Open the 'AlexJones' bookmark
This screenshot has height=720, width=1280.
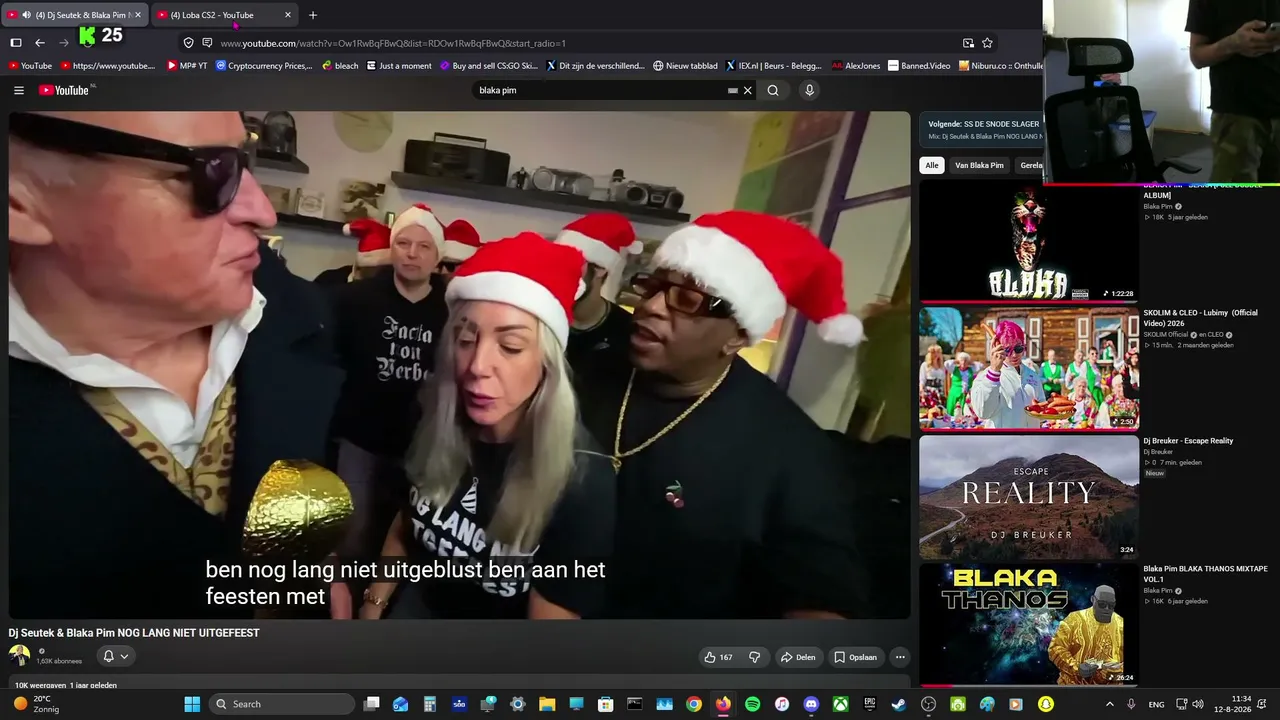[856, 66]
